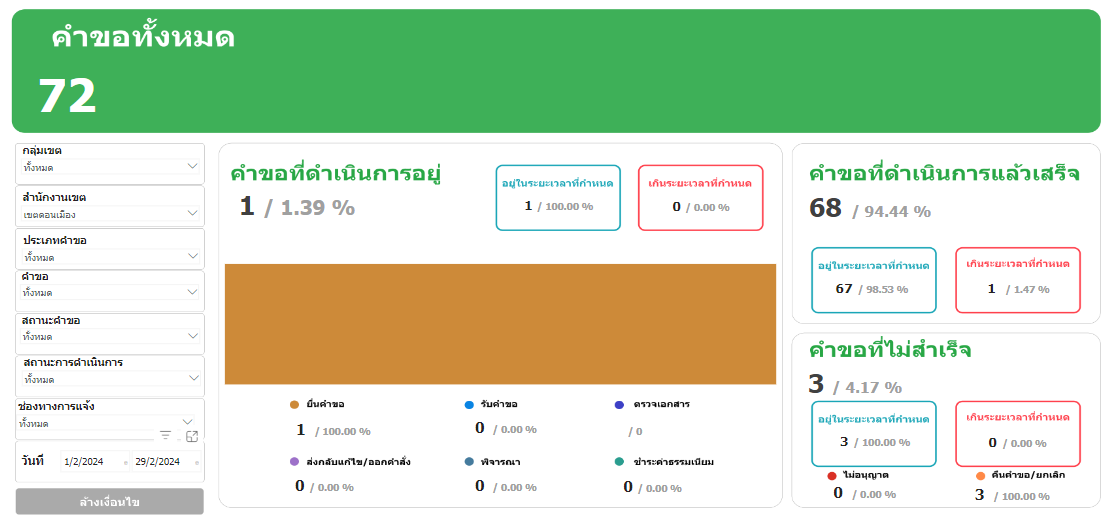This screenshot has height=516, width=1103.
Task: Click the teal ชำระค่าธรรมเนียม legend dot
Action: (x=619, y=462)
